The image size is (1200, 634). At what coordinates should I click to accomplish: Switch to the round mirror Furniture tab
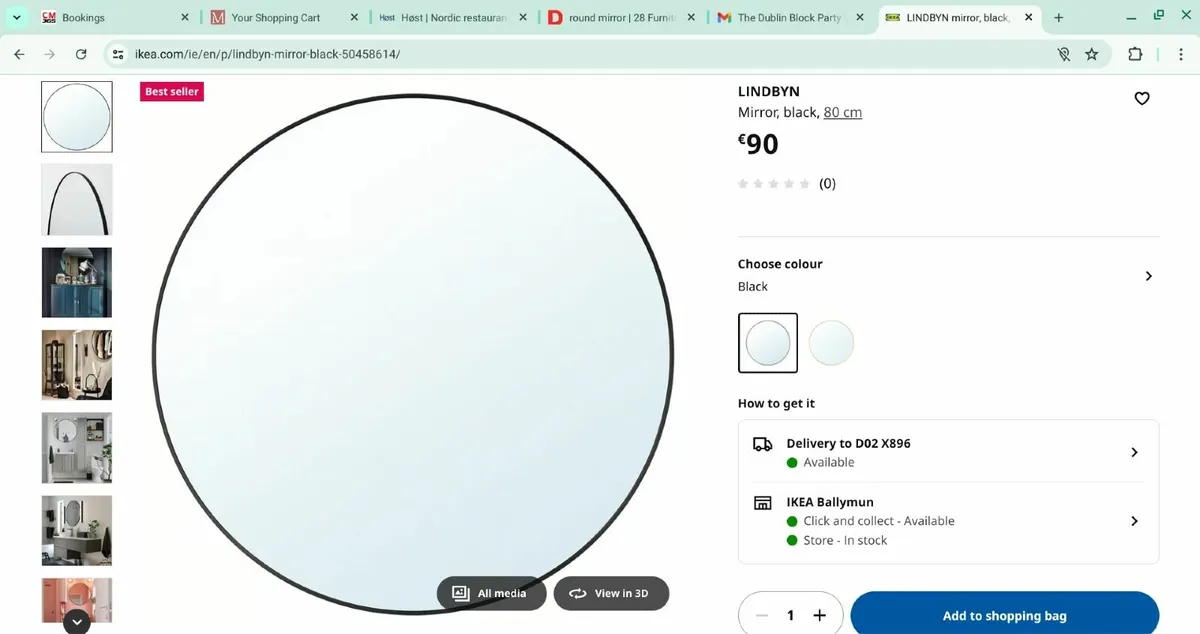pyautogui.click(x=615, y=17)
